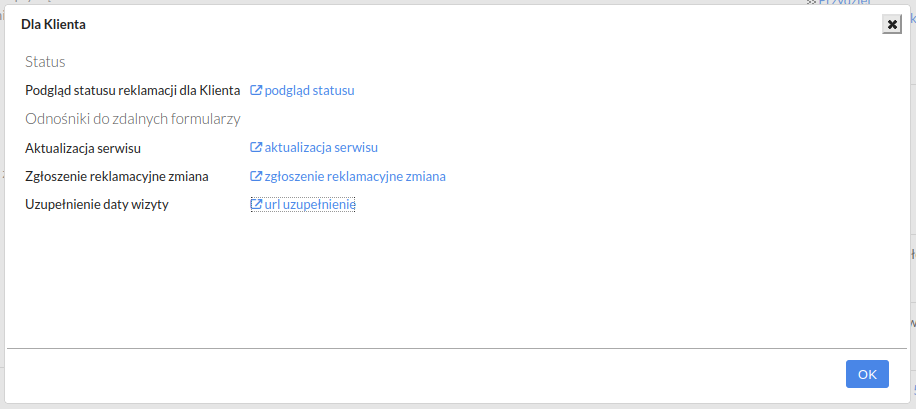Select the black Zgłoszenie reklamacyjne zmiana label text
The image size is (916, 409).
(117, 176)
